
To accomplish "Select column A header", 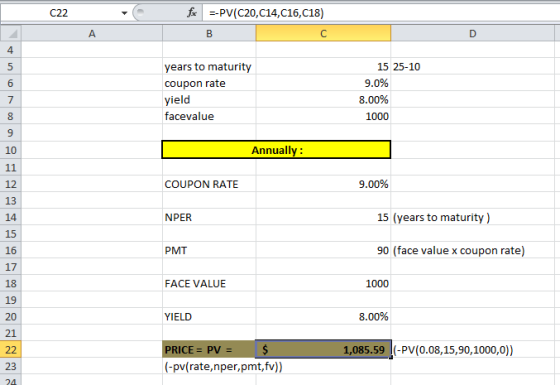I will [92, 33].
